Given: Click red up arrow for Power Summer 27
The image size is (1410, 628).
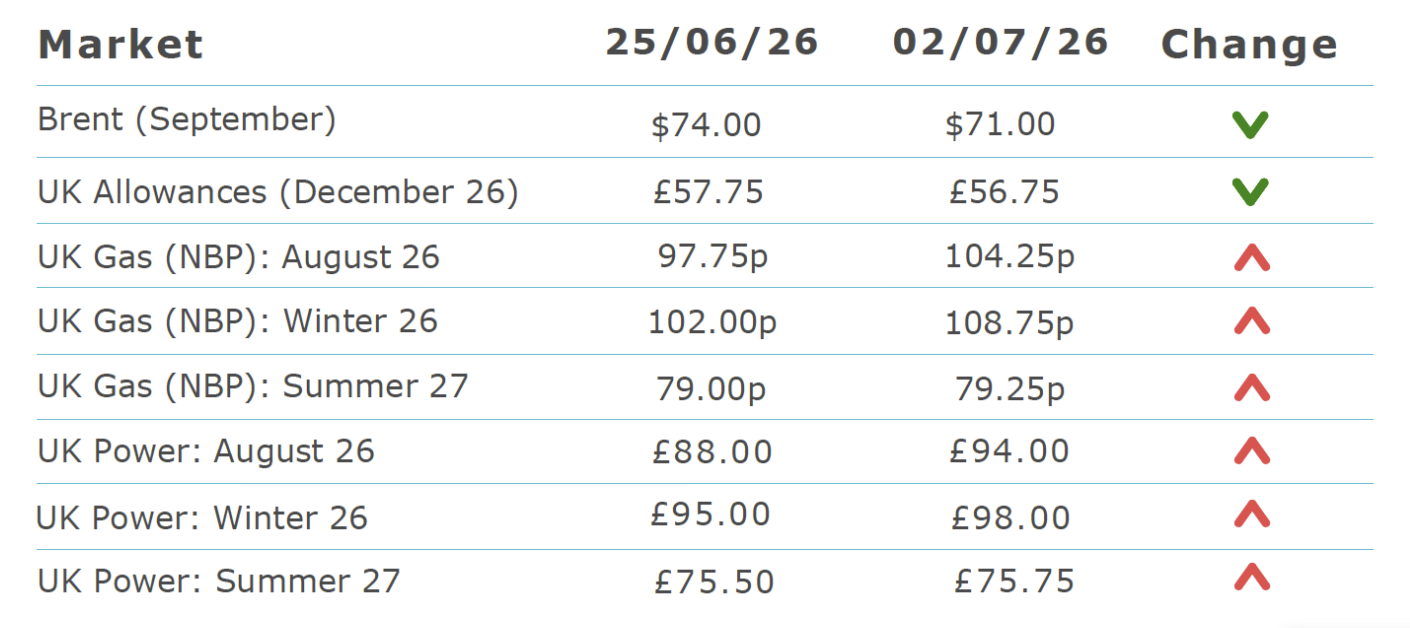Looking at the screenshot, I should coord(1251,578).
